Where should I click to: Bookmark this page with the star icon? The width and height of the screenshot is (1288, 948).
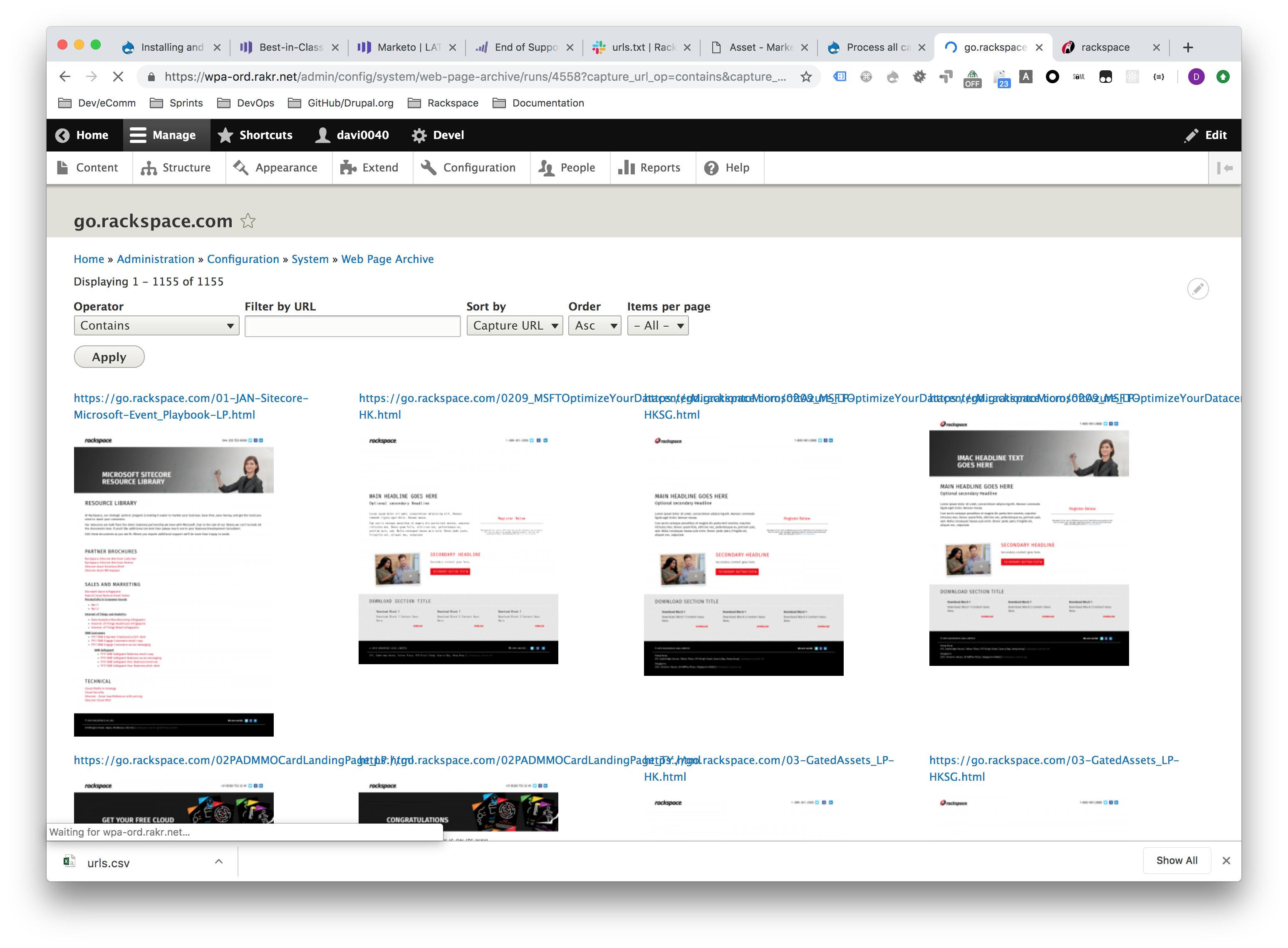(x=805, y=76)
